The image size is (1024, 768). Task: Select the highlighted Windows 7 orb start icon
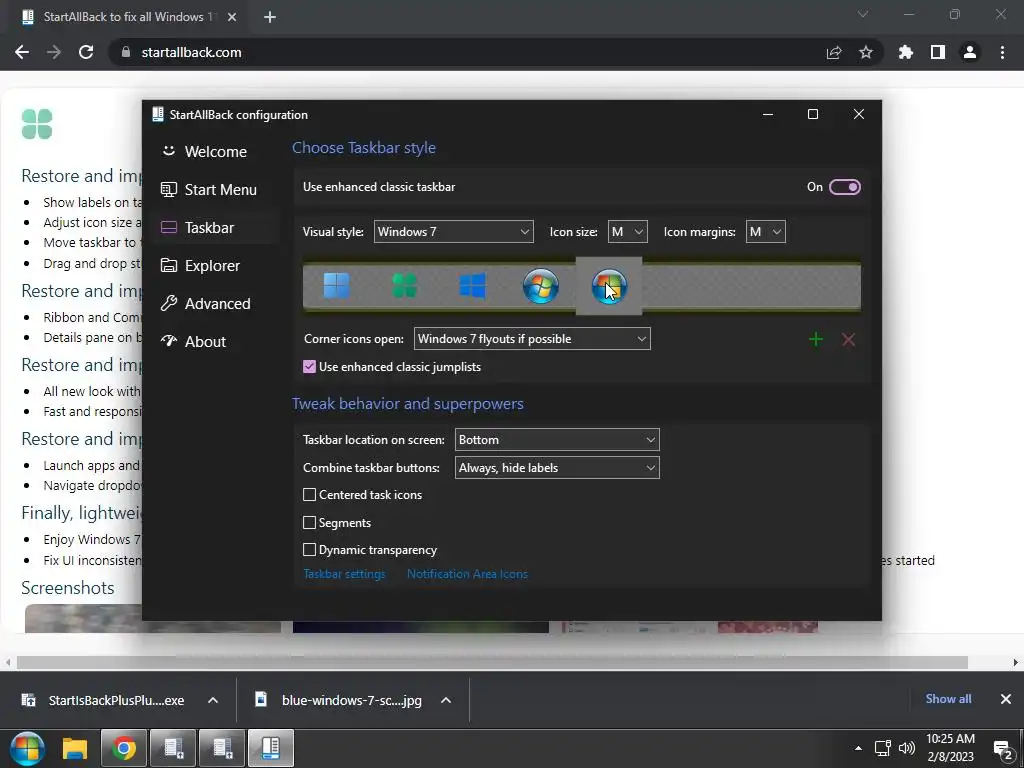tap(609, 286)
